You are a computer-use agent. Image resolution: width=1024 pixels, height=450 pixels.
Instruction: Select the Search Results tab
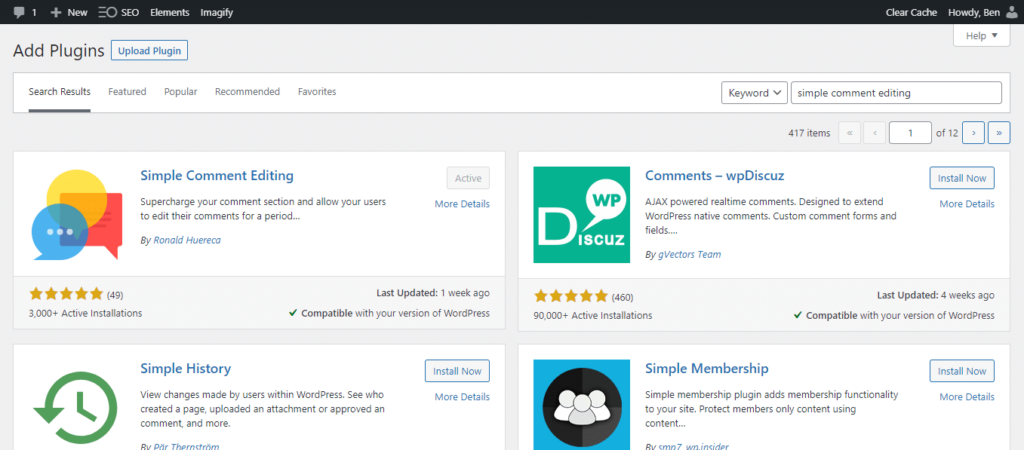(x=59, y=91)
